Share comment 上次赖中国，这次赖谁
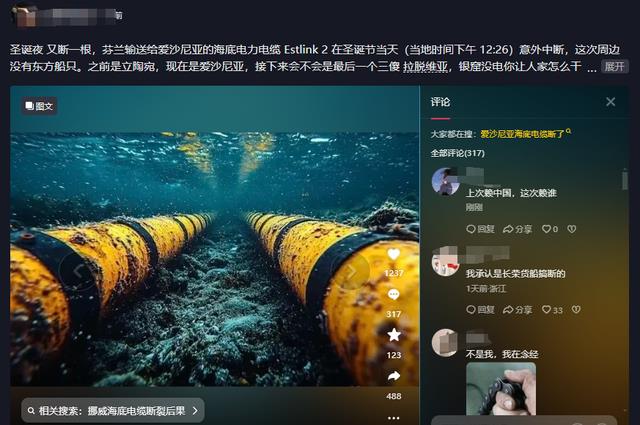The width and height of the screenshot is (640, 425). coord(517,229)
